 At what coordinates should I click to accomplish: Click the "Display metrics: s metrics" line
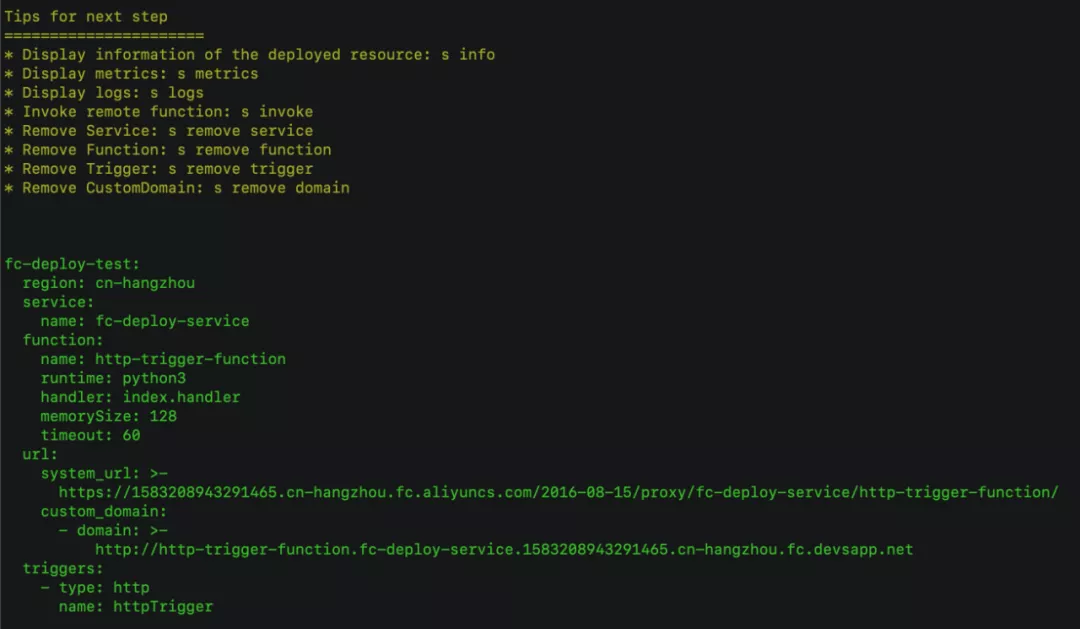140,74
